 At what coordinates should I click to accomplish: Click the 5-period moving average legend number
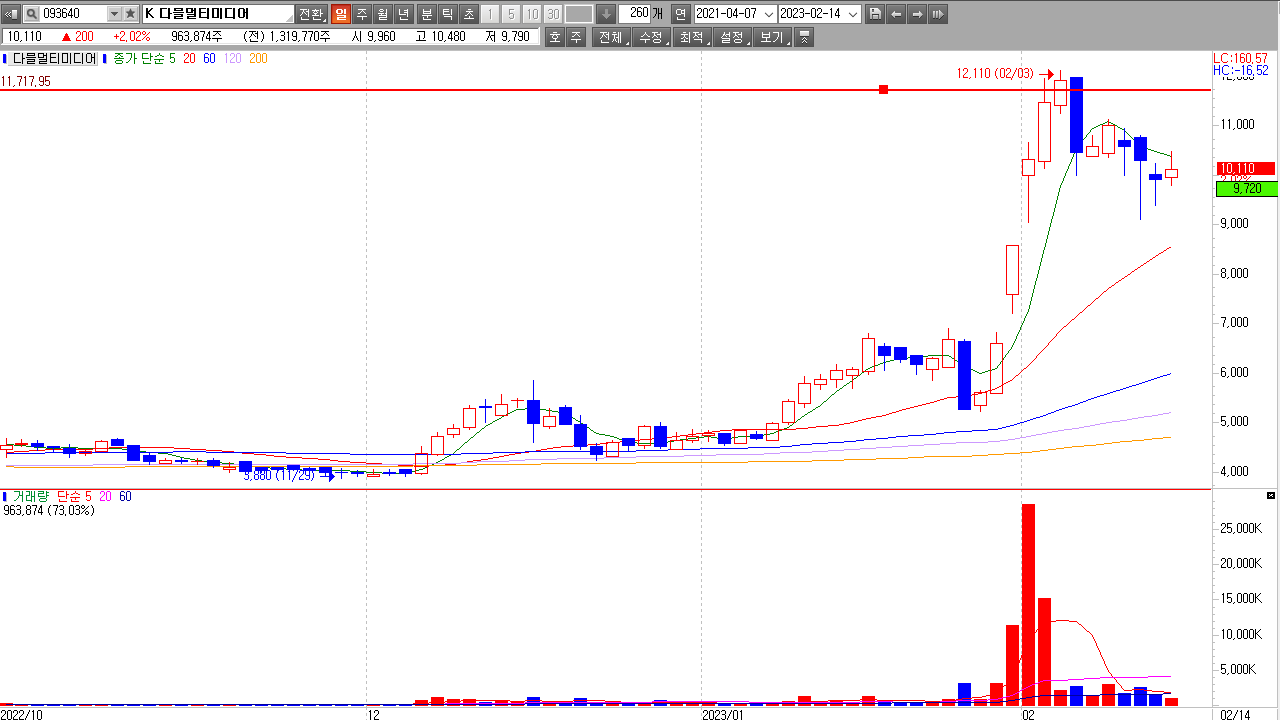pos(172,59)
